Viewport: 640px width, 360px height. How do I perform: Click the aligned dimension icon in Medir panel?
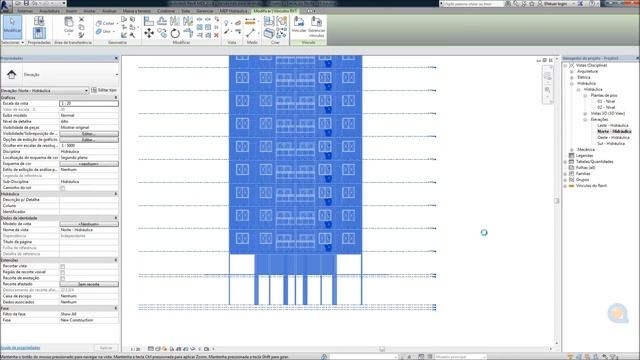tap(250, 22)
